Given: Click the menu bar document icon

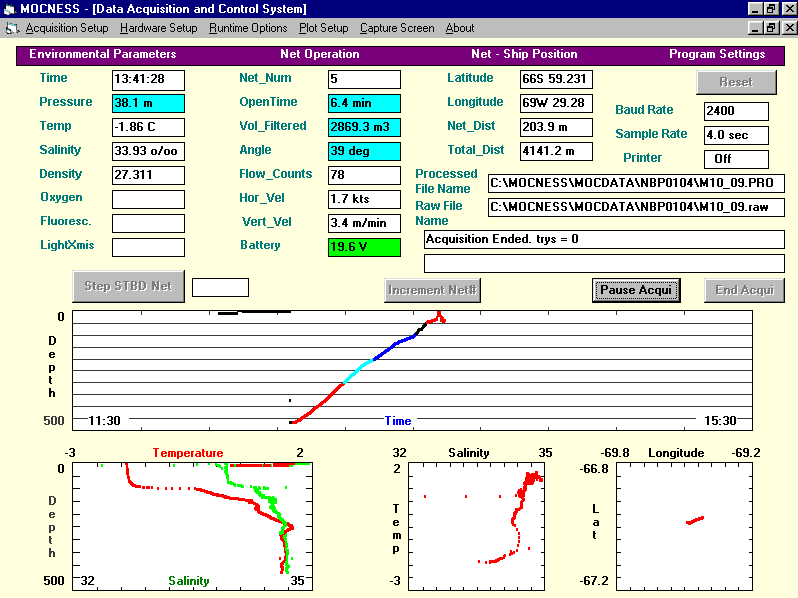Looking at the screenshot, I should click(x=11, y=29).
